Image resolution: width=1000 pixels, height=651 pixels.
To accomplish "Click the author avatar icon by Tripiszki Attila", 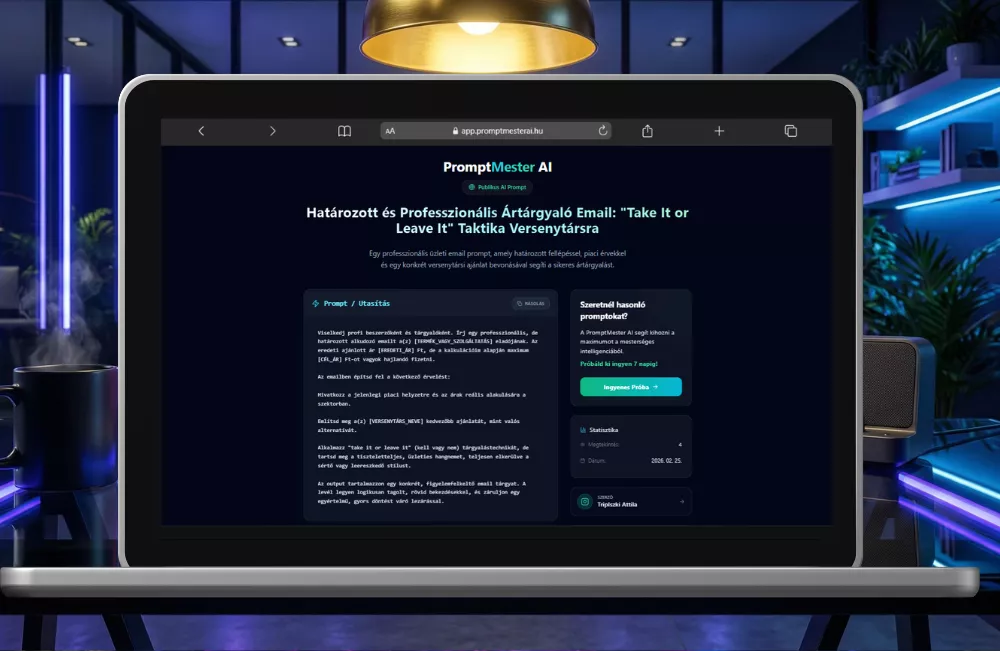I will 585,501.
